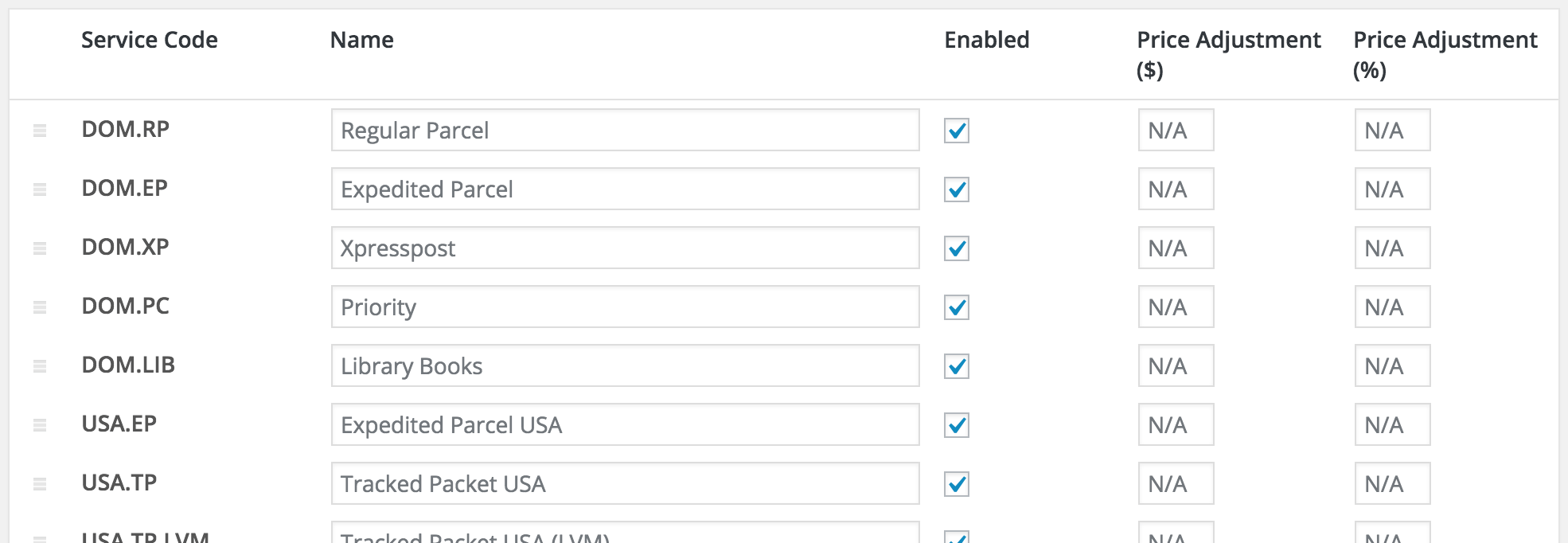Select dollar price adjustment for DOM.LIB
The height and width of the screenshot is (543, 1568).
coord(1176,366)
